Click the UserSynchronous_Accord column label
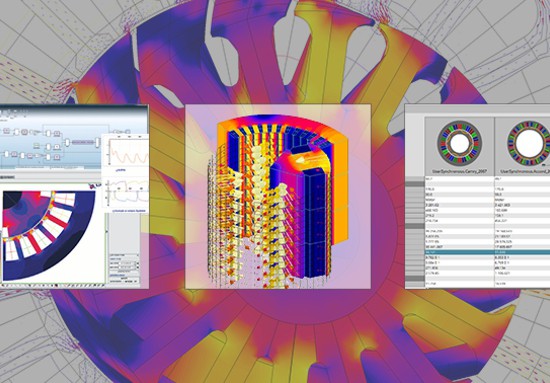The image size is (550, 383). click(x=525, y=172)
